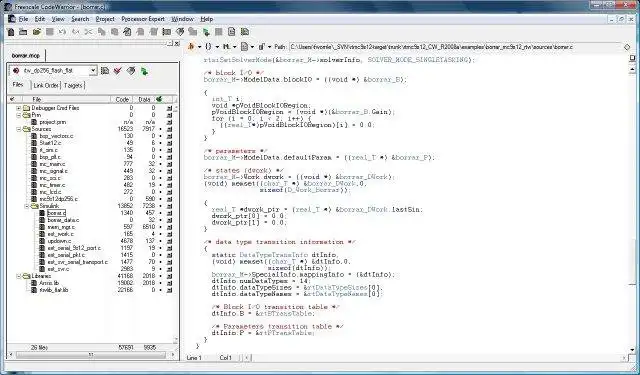The image size is (640, 375).
Task: Click the Undo icon in main toolbar
Action: [x=62, y=32]
